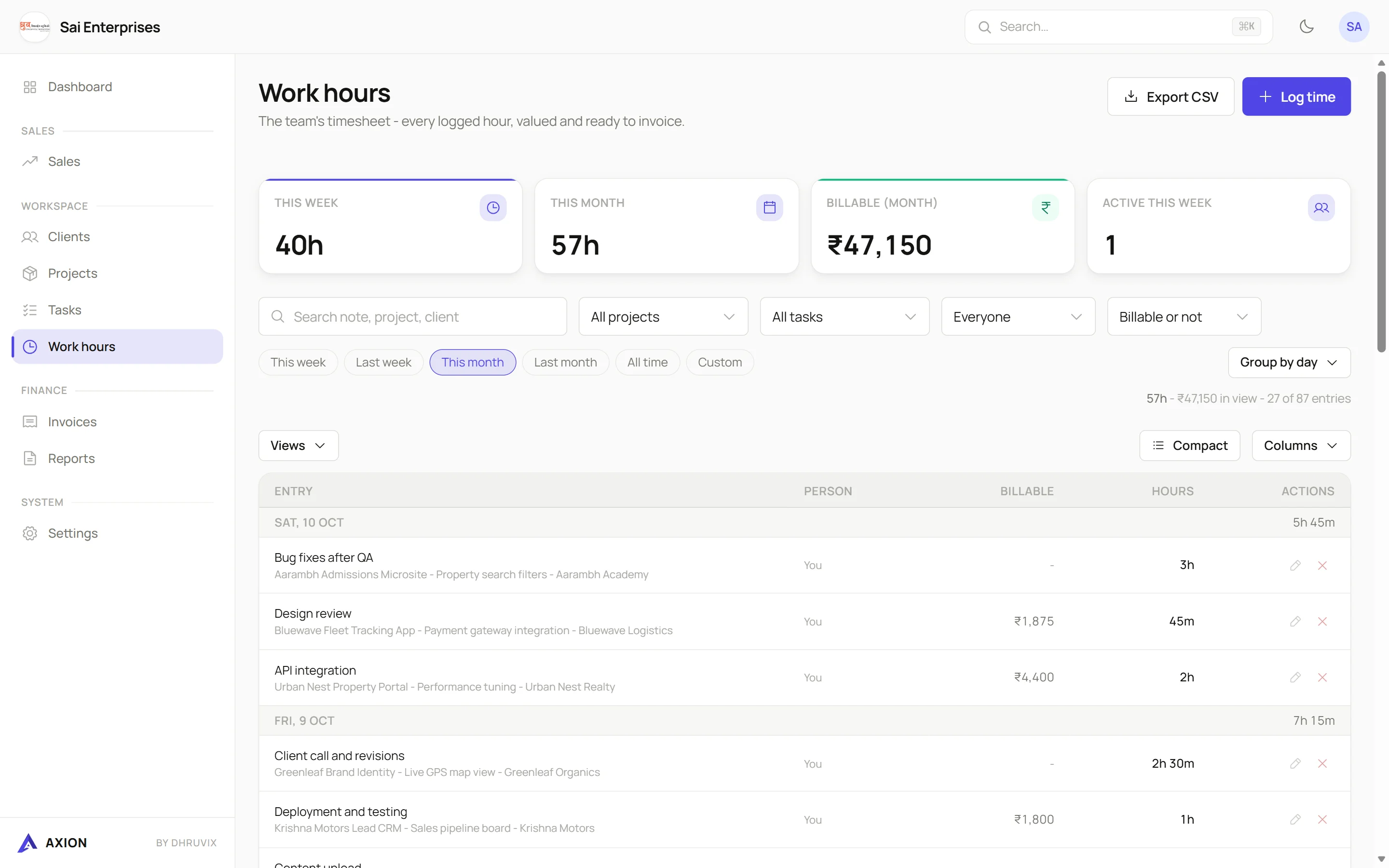This screenshot has width=1389, height=868.
Task: Select the Custom range chip
Action: point(719,362)
